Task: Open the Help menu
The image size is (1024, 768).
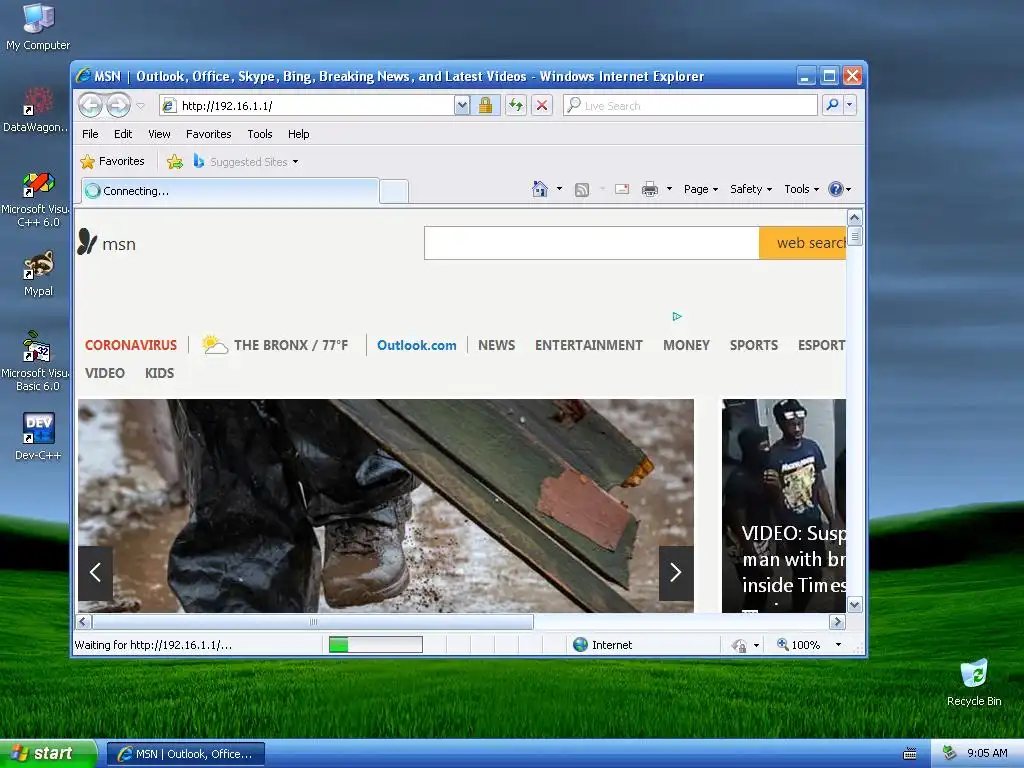Action: pos(298,134)
